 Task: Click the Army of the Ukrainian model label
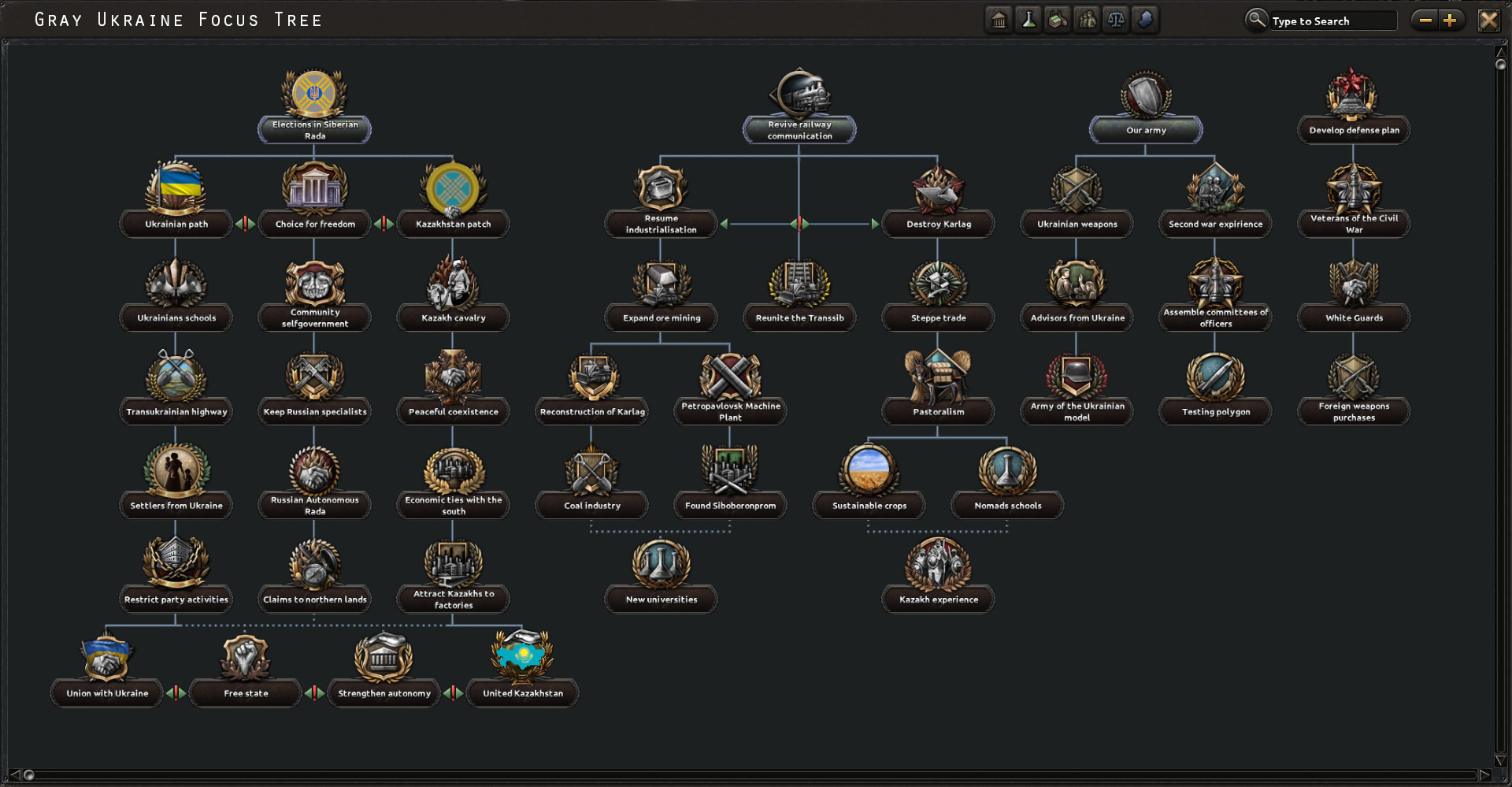point(1077,411)
